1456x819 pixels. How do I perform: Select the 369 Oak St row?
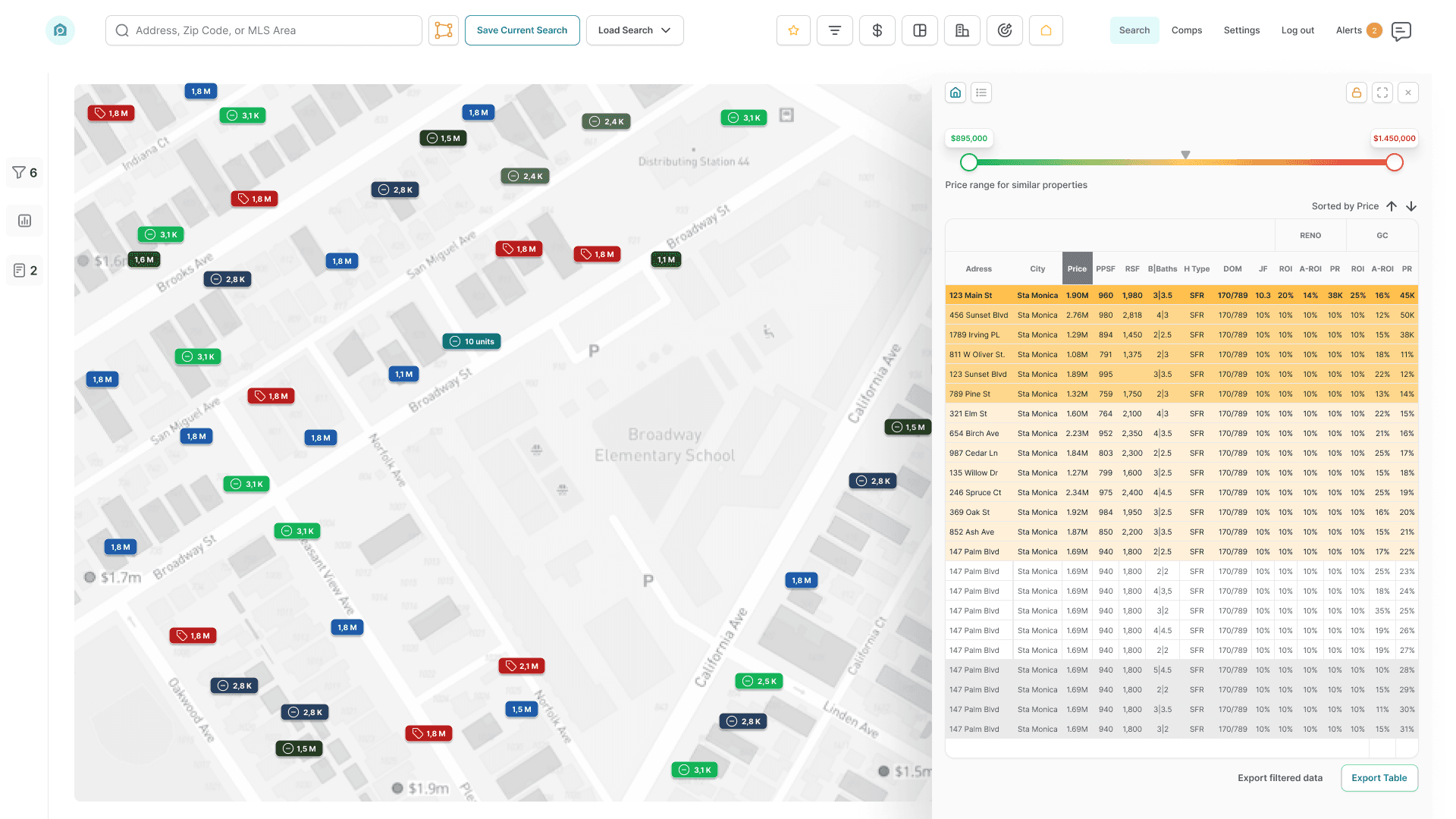1181,513
